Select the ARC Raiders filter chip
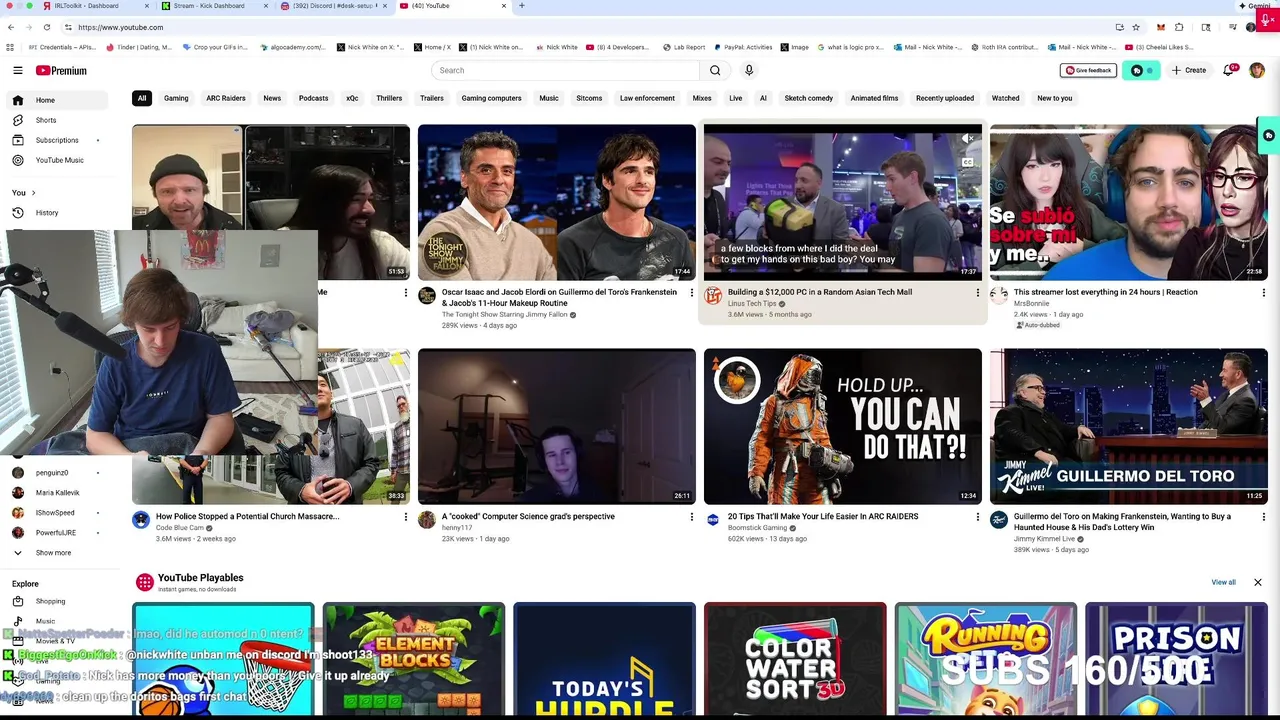1280x720 pixels. tap(226, 98)
